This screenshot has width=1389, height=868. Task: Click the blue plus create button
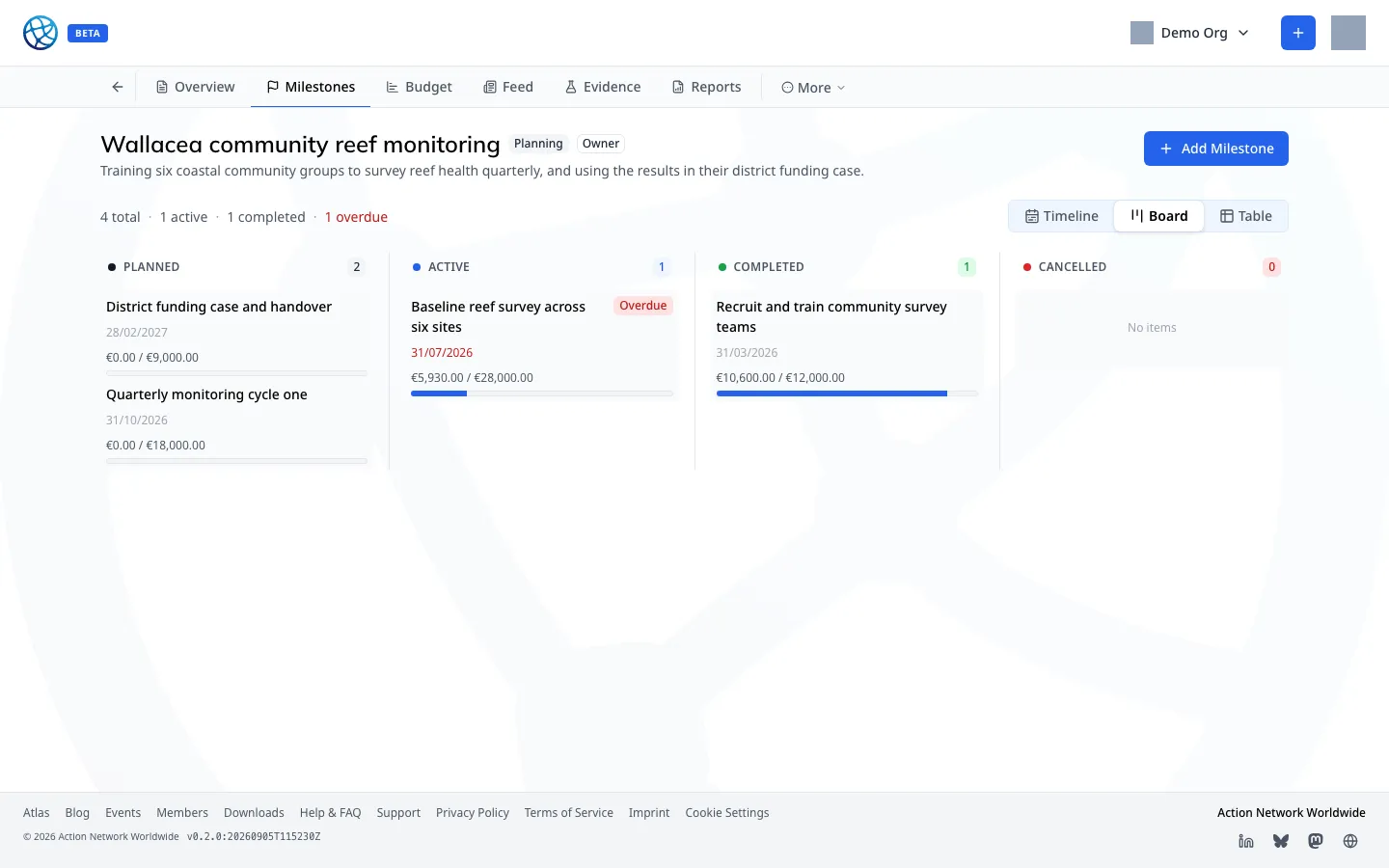coord(1298,33)
